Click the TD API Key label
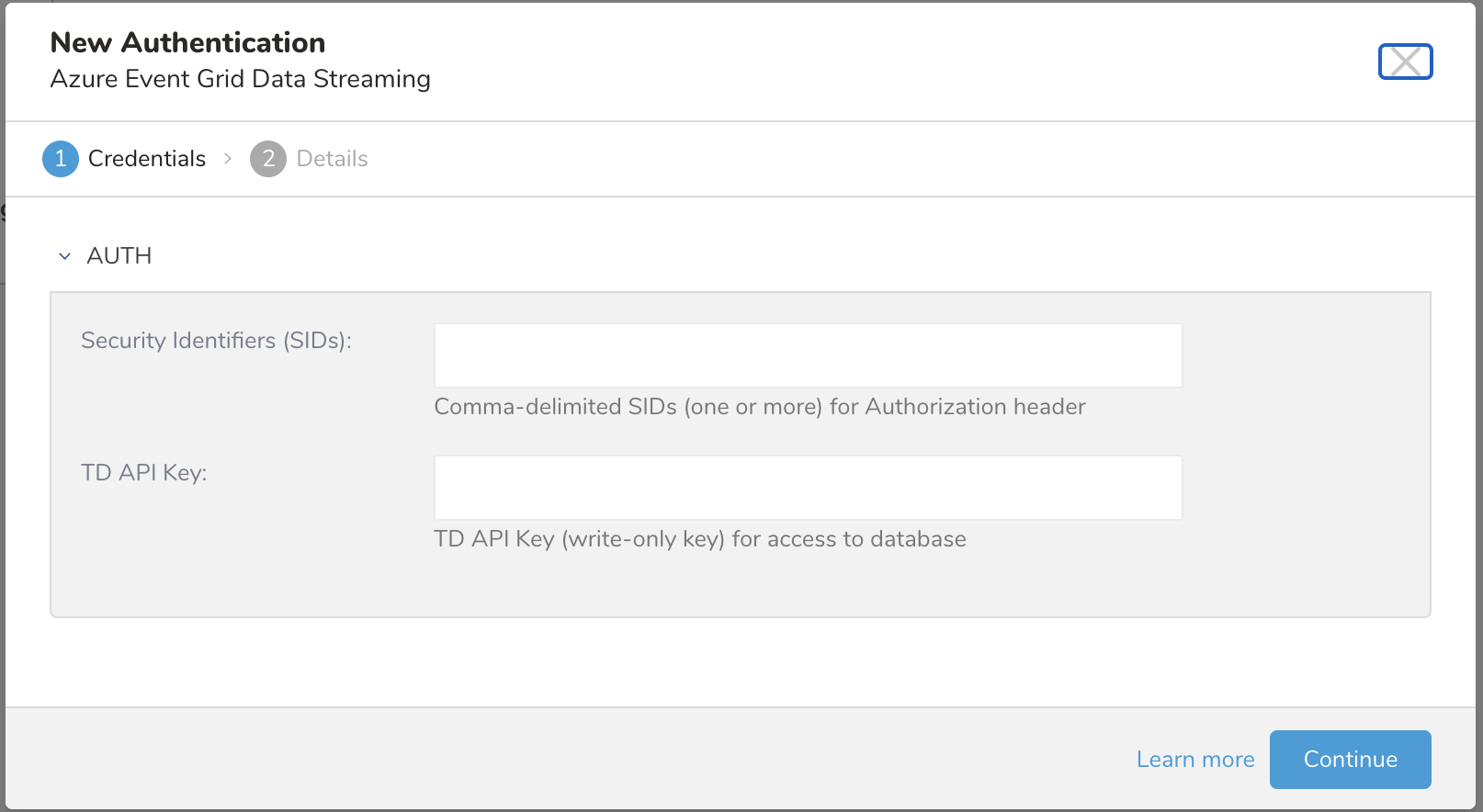The height and width of the screenshot is (812, 1483). tap(144, 473)
